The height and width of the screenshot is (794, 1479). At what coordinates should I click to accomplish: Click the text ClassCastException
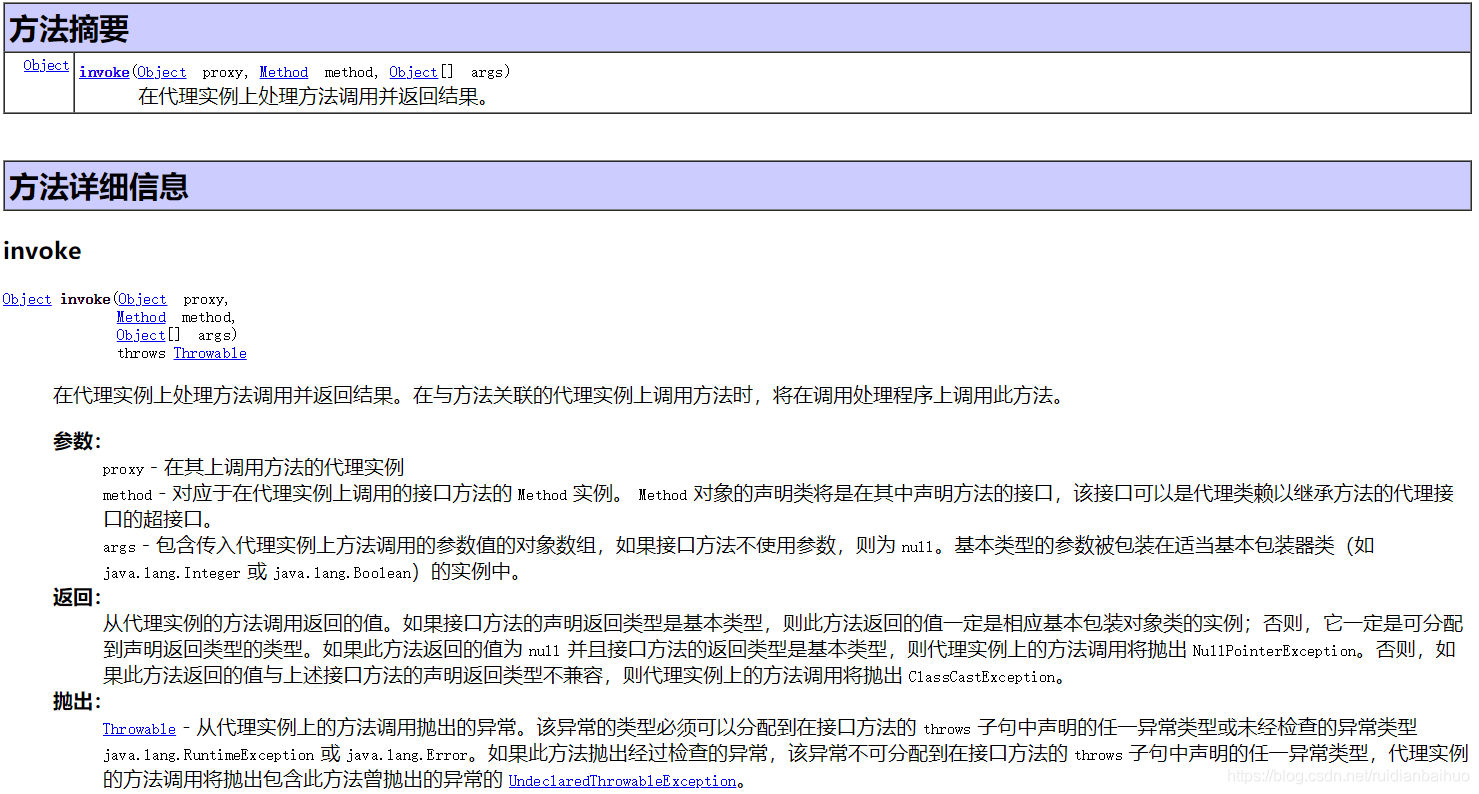(982, 677)
